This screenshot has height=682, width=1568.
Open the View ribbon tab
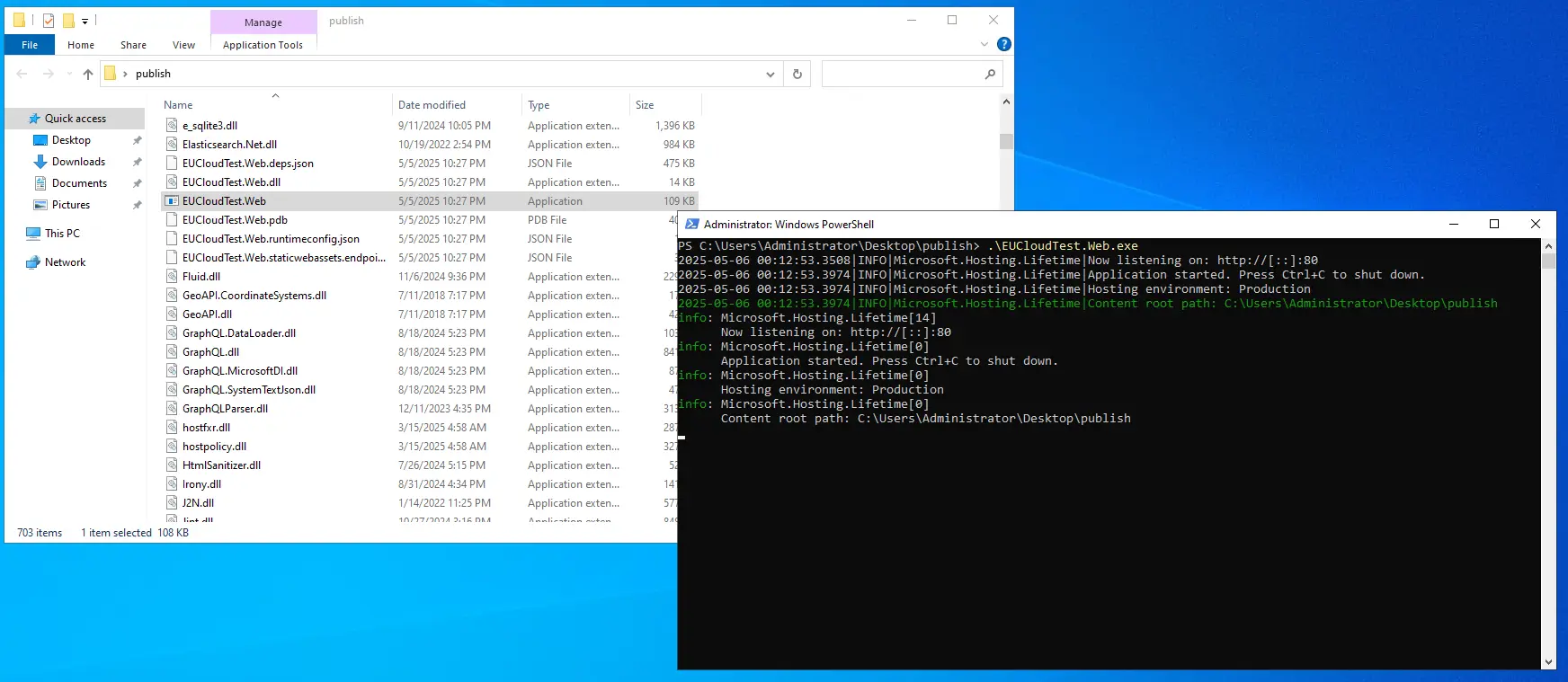coord(183,45)
